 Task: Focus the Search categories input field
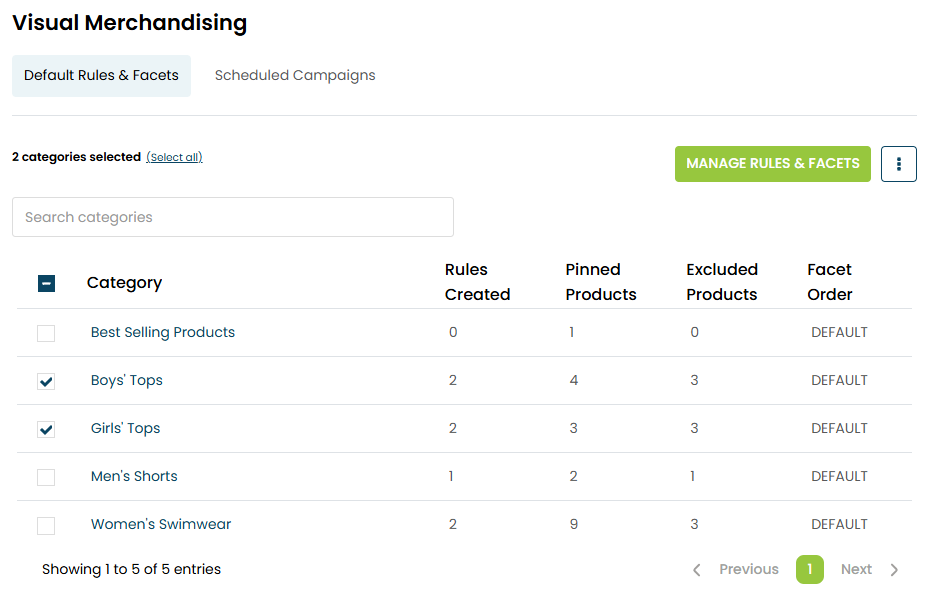click(232, 217)
